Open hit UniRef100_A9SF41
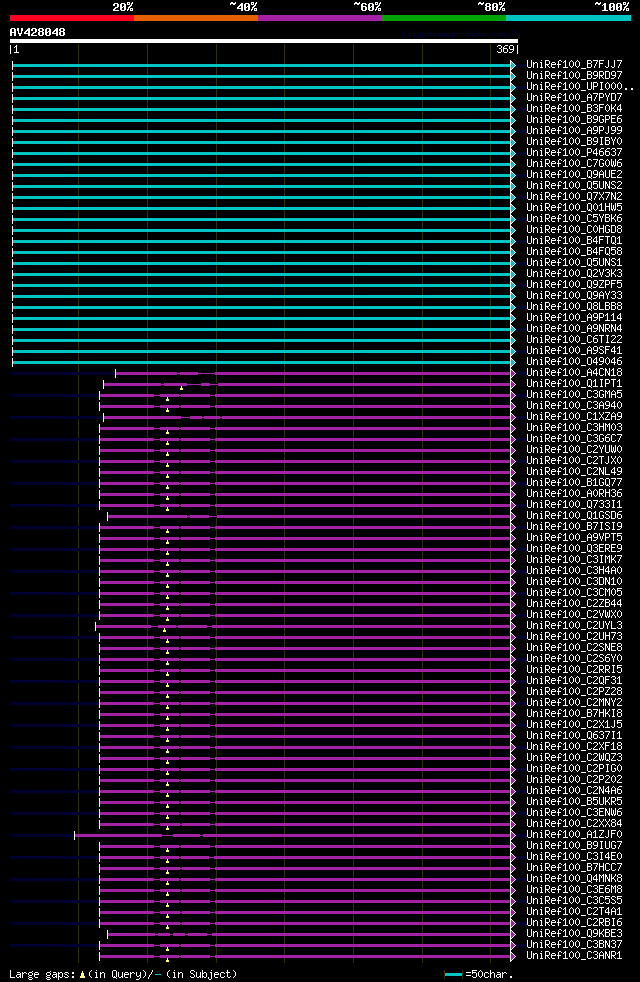 click(x=574, y=351)
